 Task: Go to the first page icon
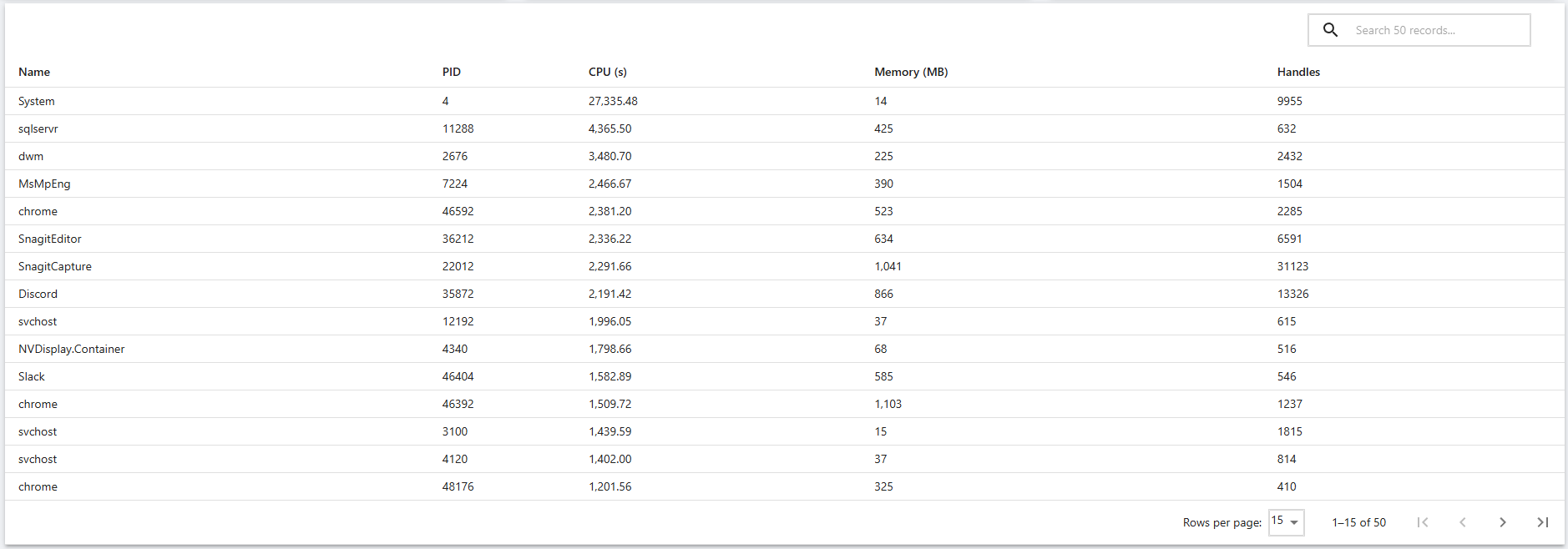(x=1423, y=522)
